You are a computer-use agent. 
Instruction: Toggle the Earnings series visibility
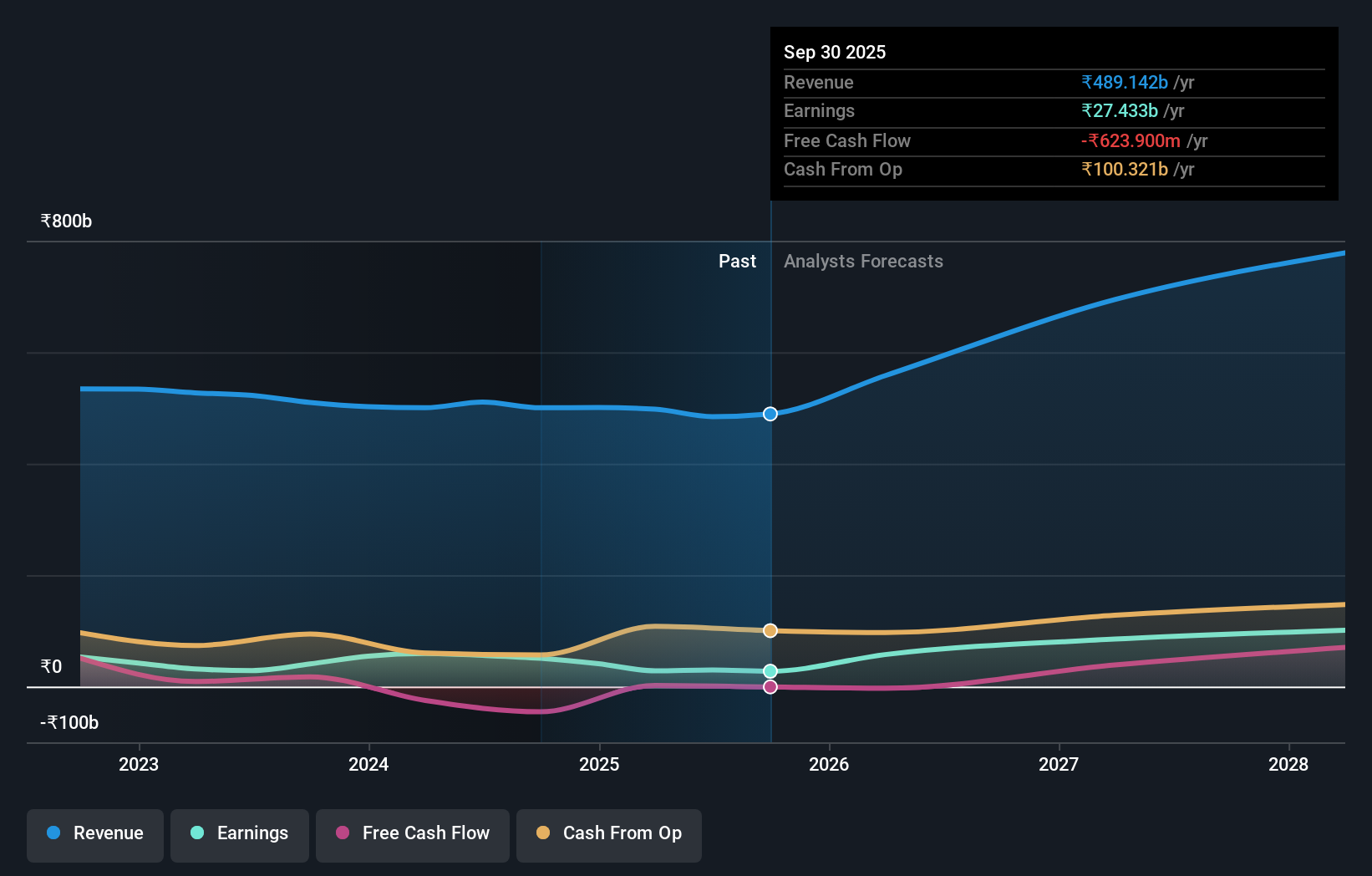pyautogui.click(x=240, y=833)
